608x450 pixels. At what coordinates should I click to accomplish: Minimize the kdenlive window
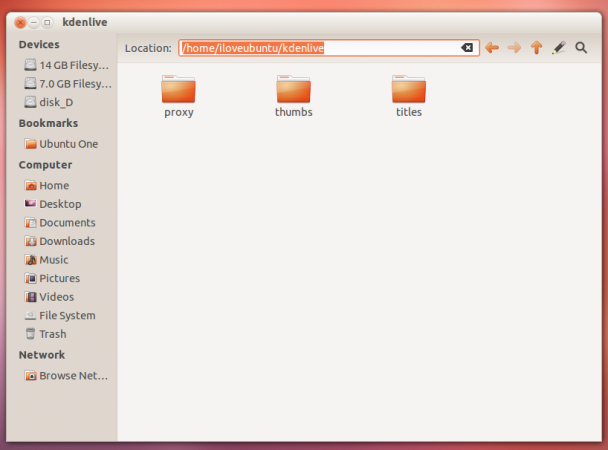point(34,22)
